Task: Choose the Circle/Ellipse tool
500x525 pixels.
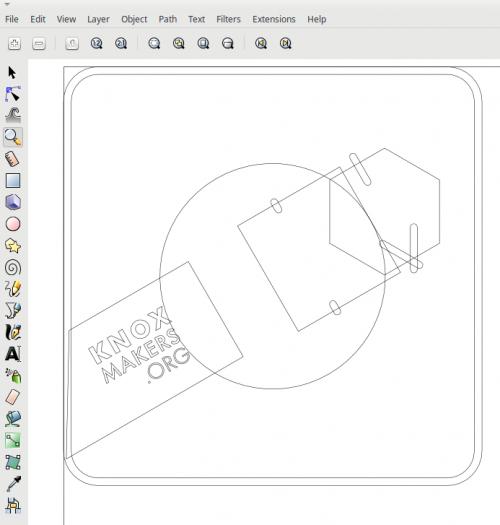Action: [x=13, y=224]
